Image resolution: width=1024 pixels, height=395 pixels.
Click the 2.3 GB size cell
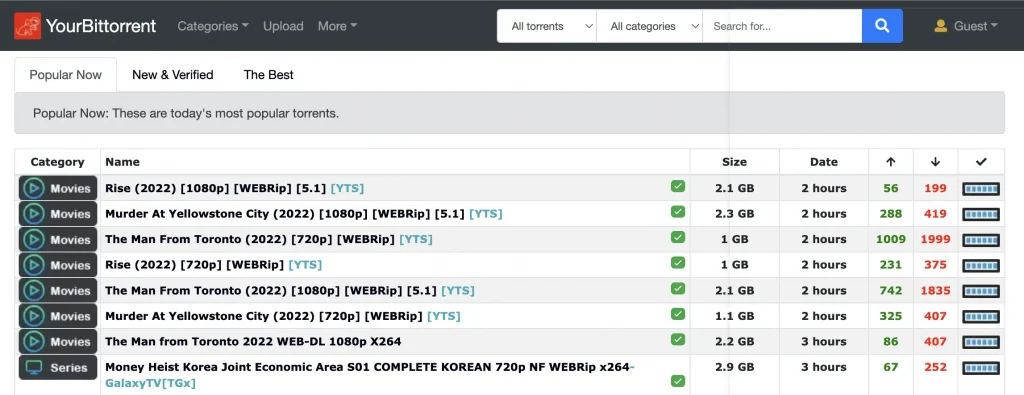point(734,213)
